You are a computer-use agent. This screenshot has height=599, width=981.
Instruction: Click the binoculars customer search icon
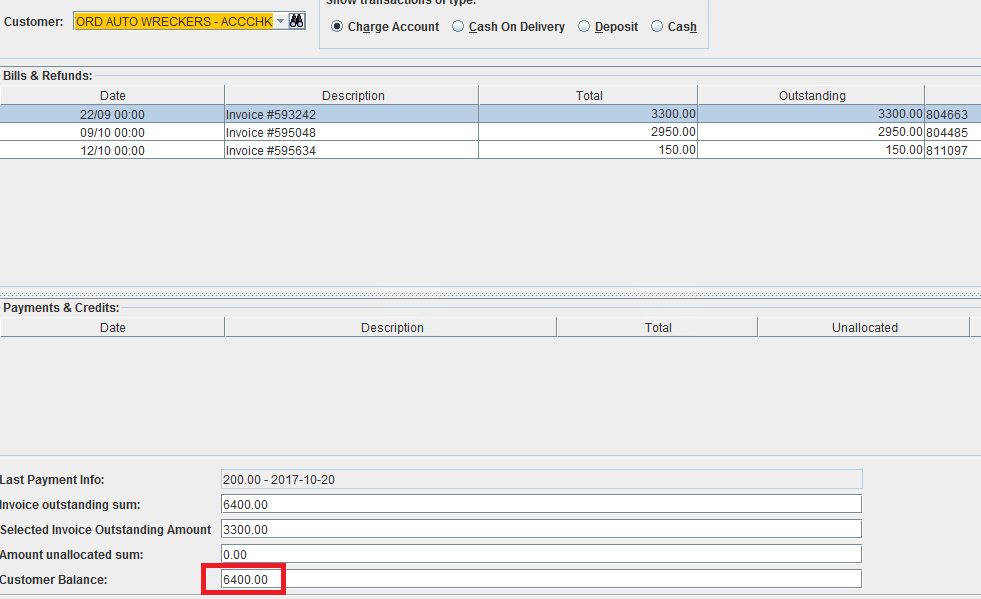pyautogui.click(x=297, y=21)
